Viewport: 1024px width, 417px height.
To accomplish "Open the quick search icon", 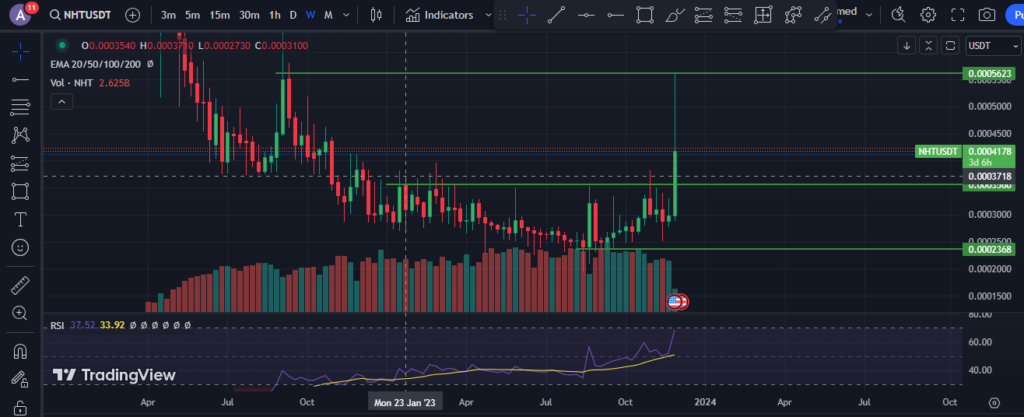I will tap(899, 15).
